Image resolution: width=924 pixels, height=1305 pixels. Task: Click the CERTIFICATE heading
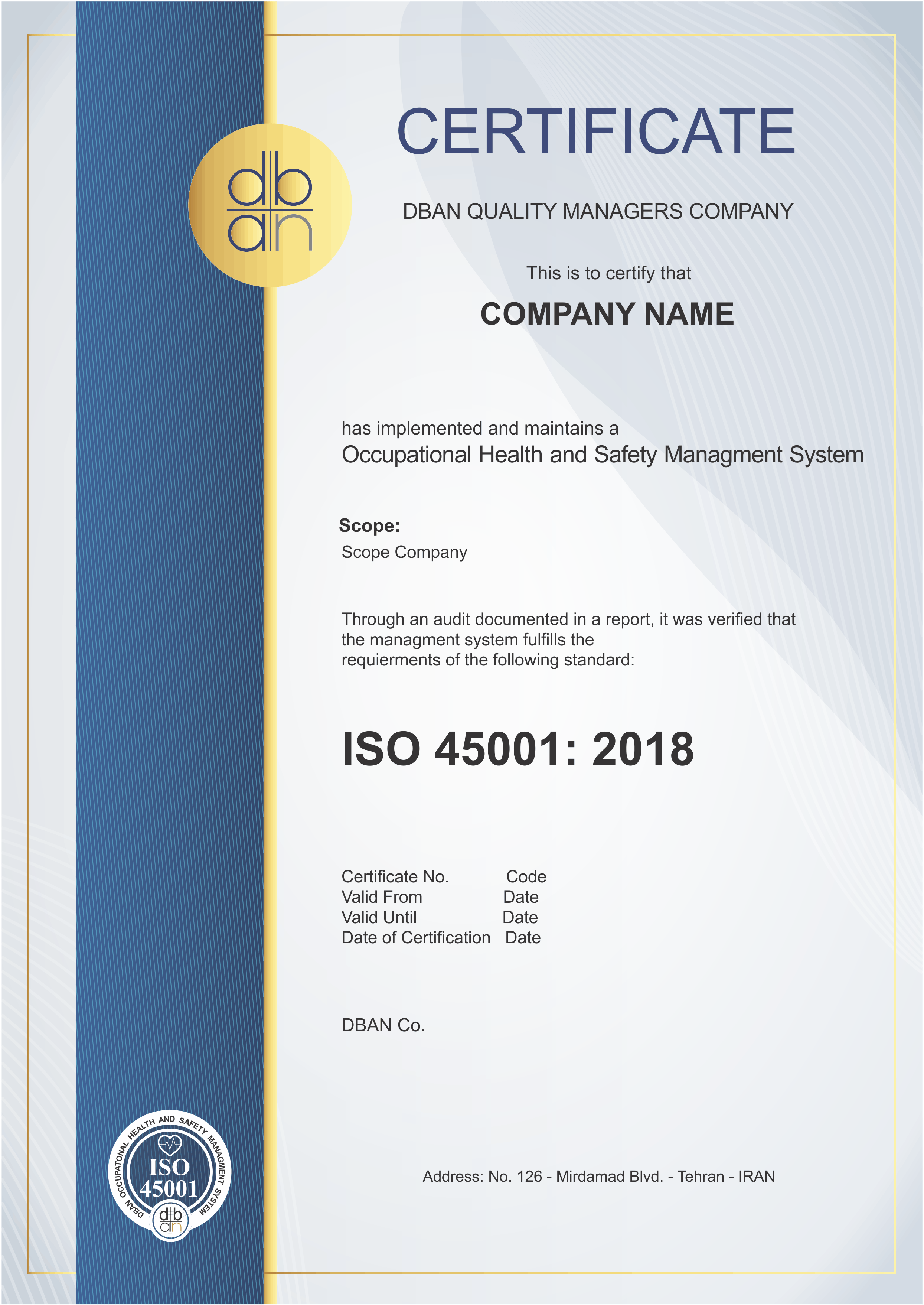[596, 131]
